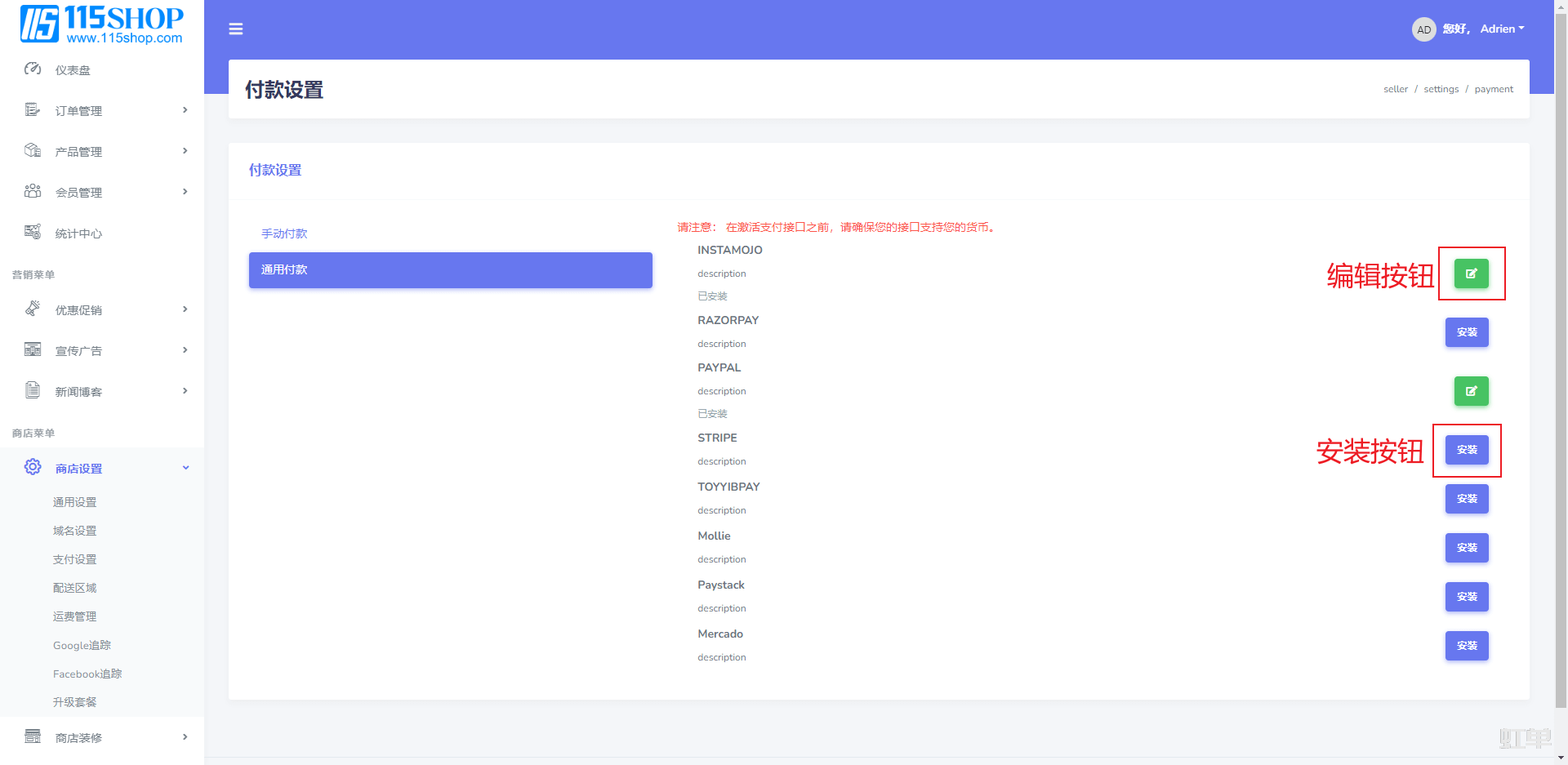Edit the PAYPAL payment gateway

click(x=1471, y=391)
